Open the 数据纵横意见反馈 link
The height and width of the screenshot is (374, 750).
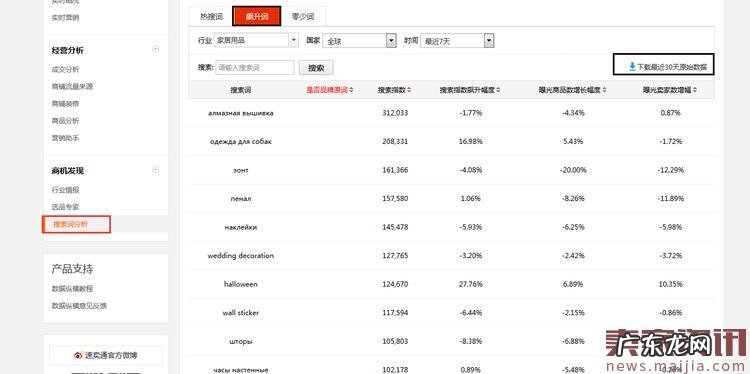tap(79, 306)
